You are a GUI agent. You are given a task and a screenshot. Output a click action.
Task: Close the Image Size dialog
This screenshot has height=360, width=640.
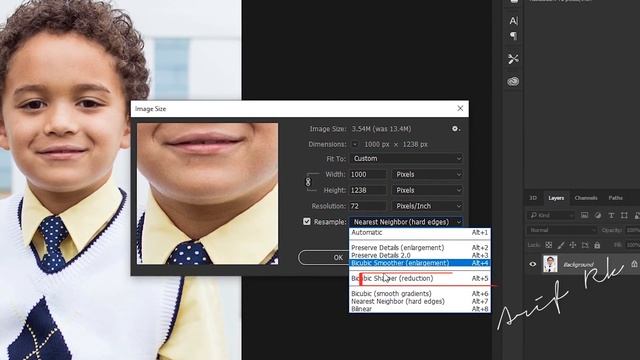(x=460, y=109)
